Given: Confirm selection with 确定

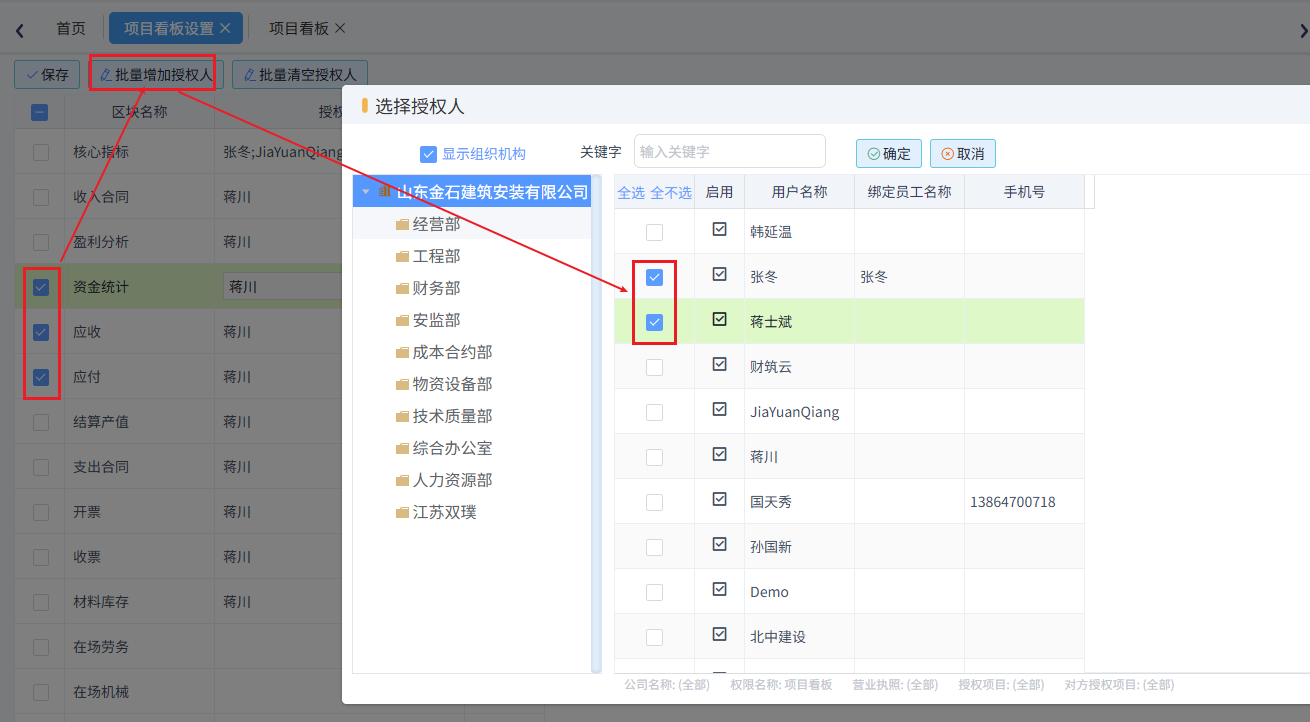Looking at the screenshot, I should tap(889, 153).
